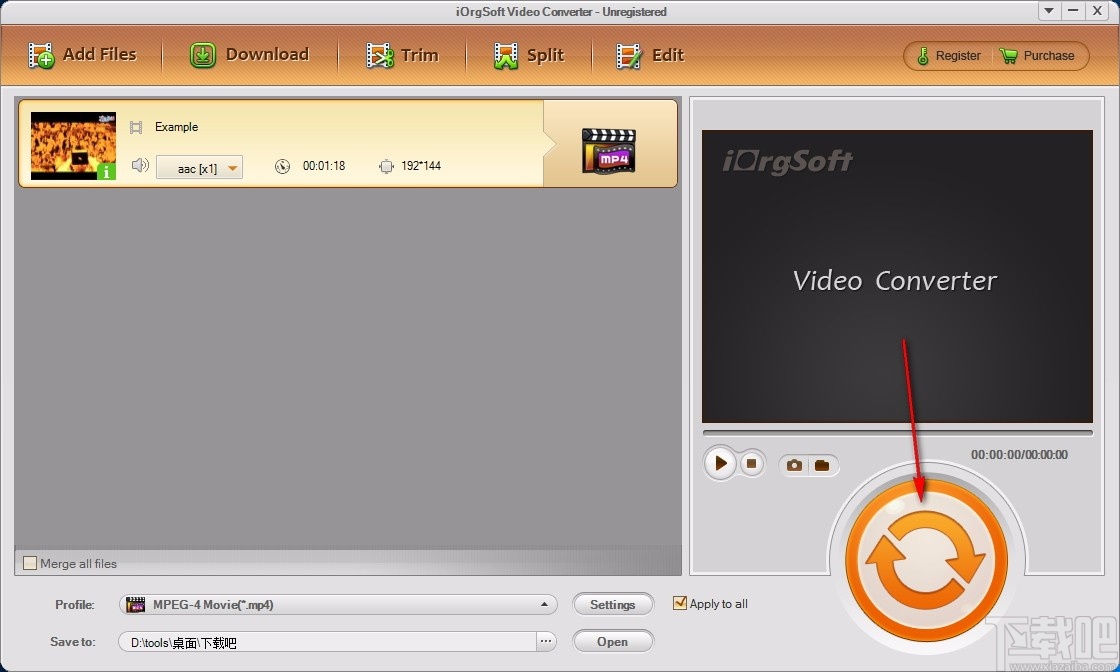Image resolution: width=1120 pixels, height=672 pixels.
Task: Click the Settings button
Action: [613, 604]
